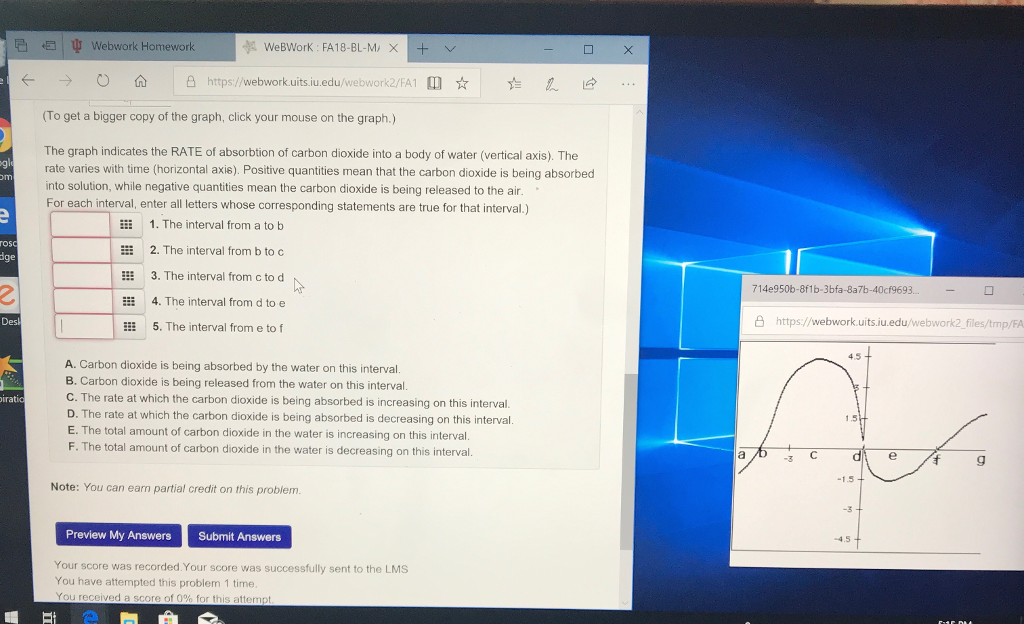Open File Explorer from the taskbar
This screenshot has width=1024, height=624.
(x=131, y=616)
